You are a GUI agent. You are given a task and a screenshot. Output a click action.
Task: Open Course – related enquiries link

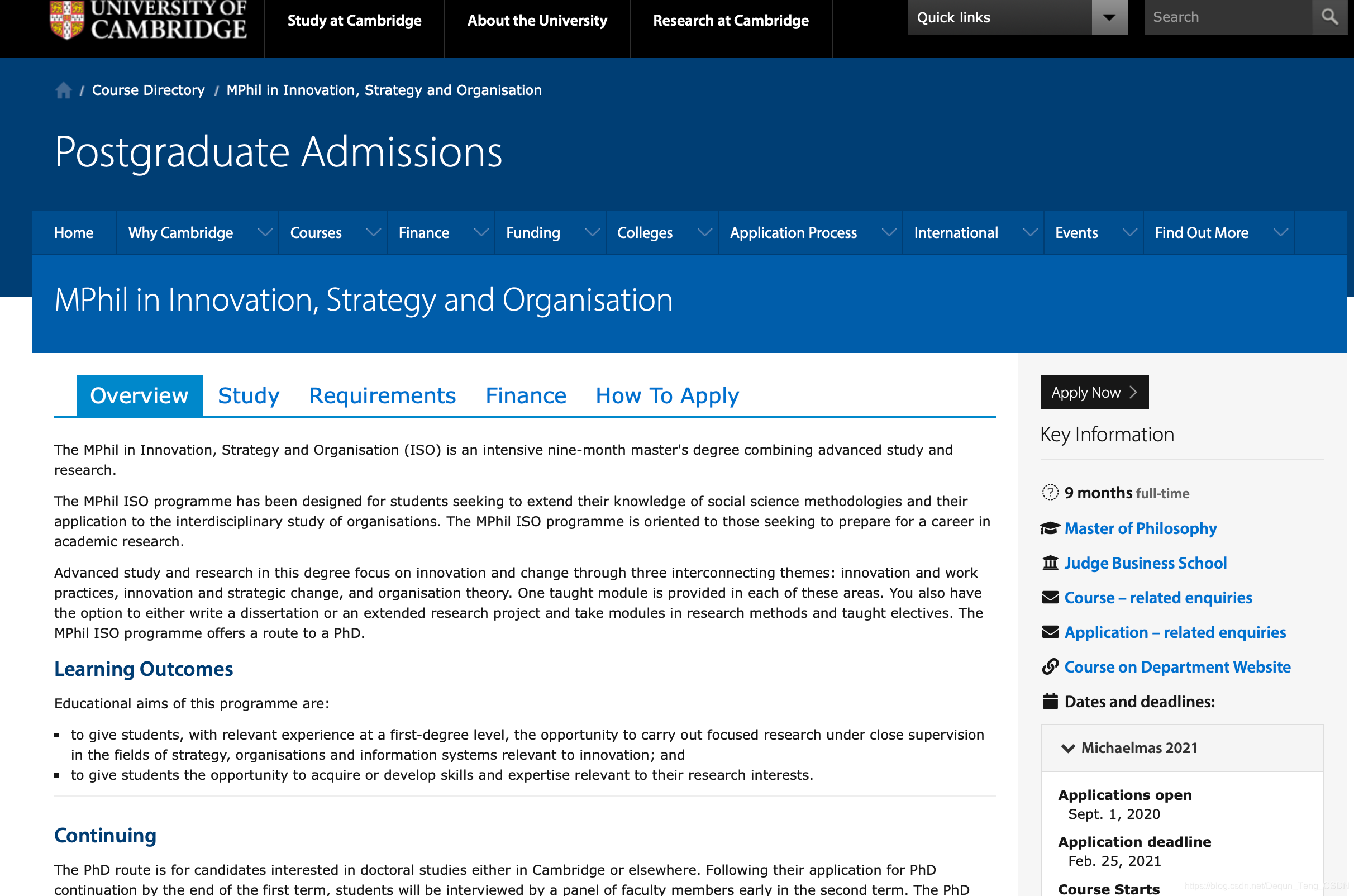pos(1158,598)
